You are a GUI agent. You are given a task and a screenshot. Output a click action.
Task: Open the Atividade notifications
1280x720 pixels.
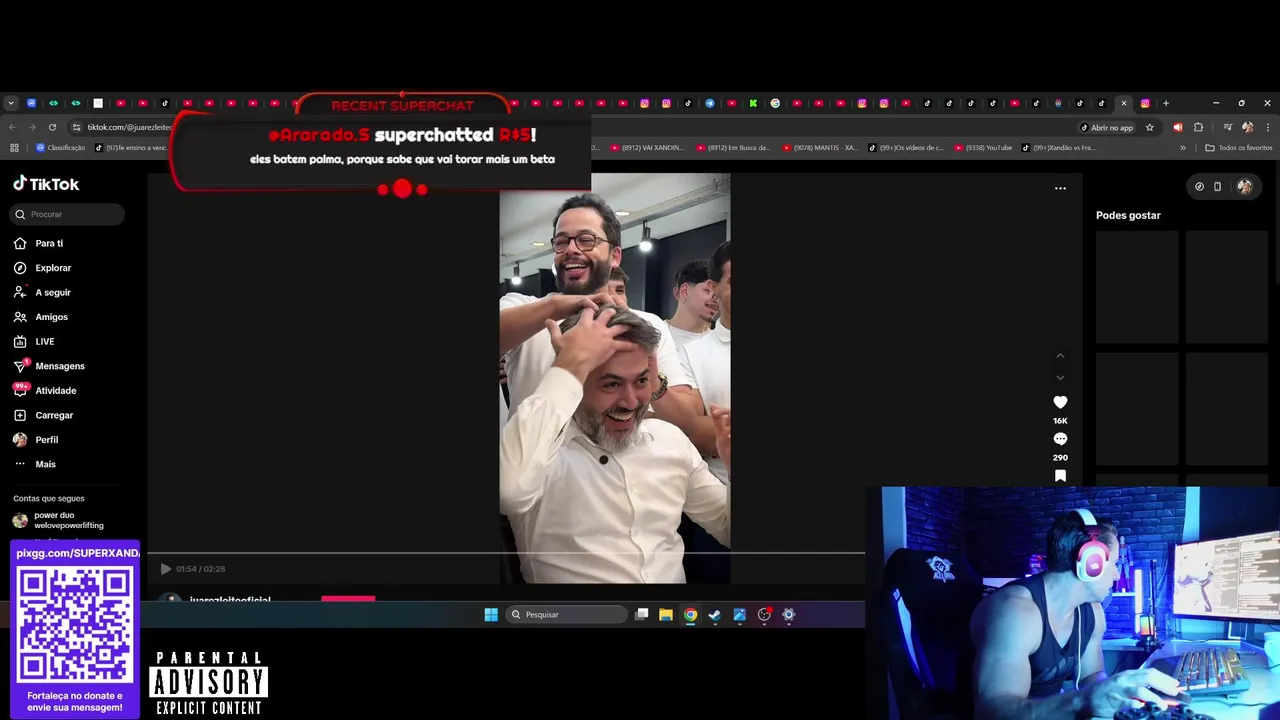pyautogui.click(x=44, y=390)
